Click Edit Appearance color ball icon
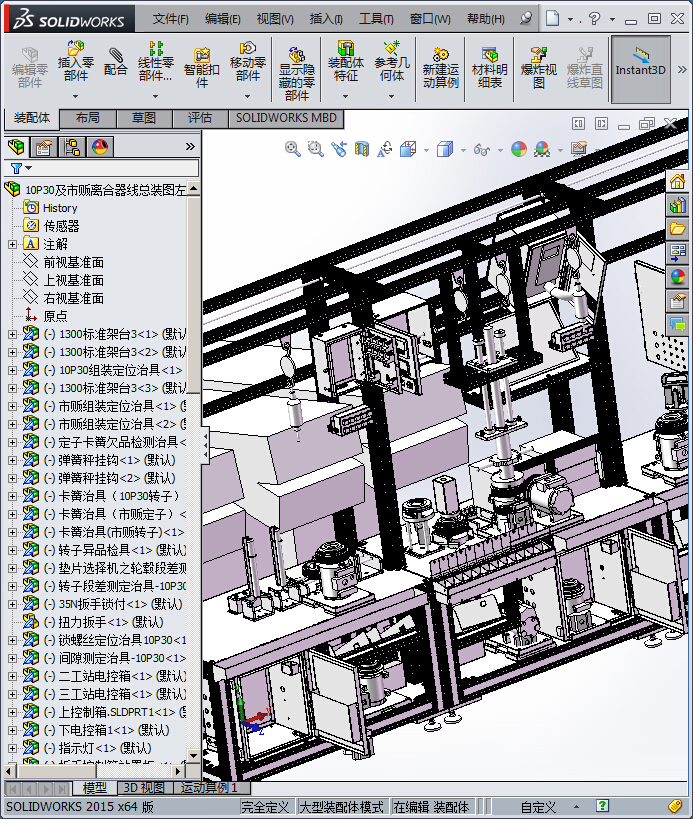The height and width of the screenshot is (819, 693). pyautogui.click(x=519, y=149)
